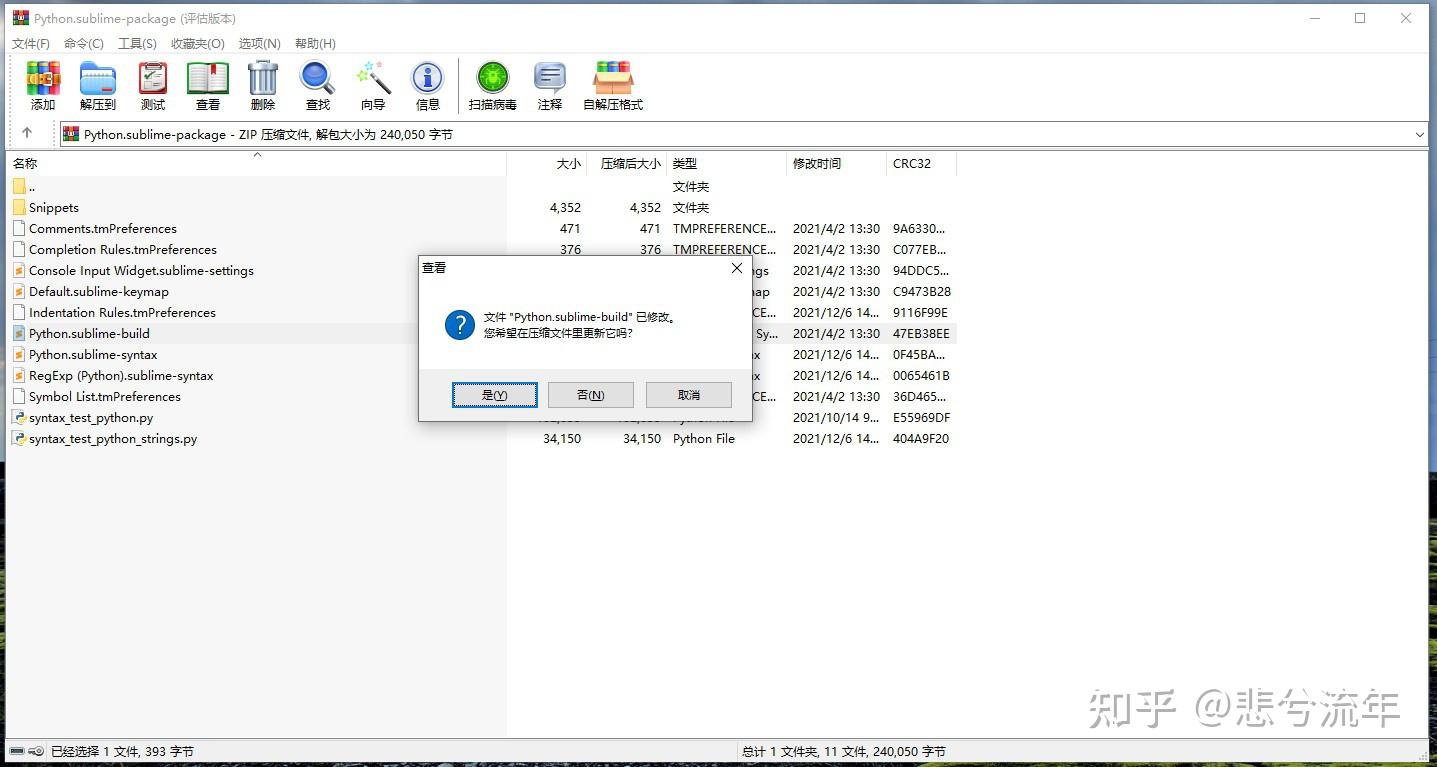Click 取消 to cancel updating the archive
The image size is (1437, 767).
[688, 394]
